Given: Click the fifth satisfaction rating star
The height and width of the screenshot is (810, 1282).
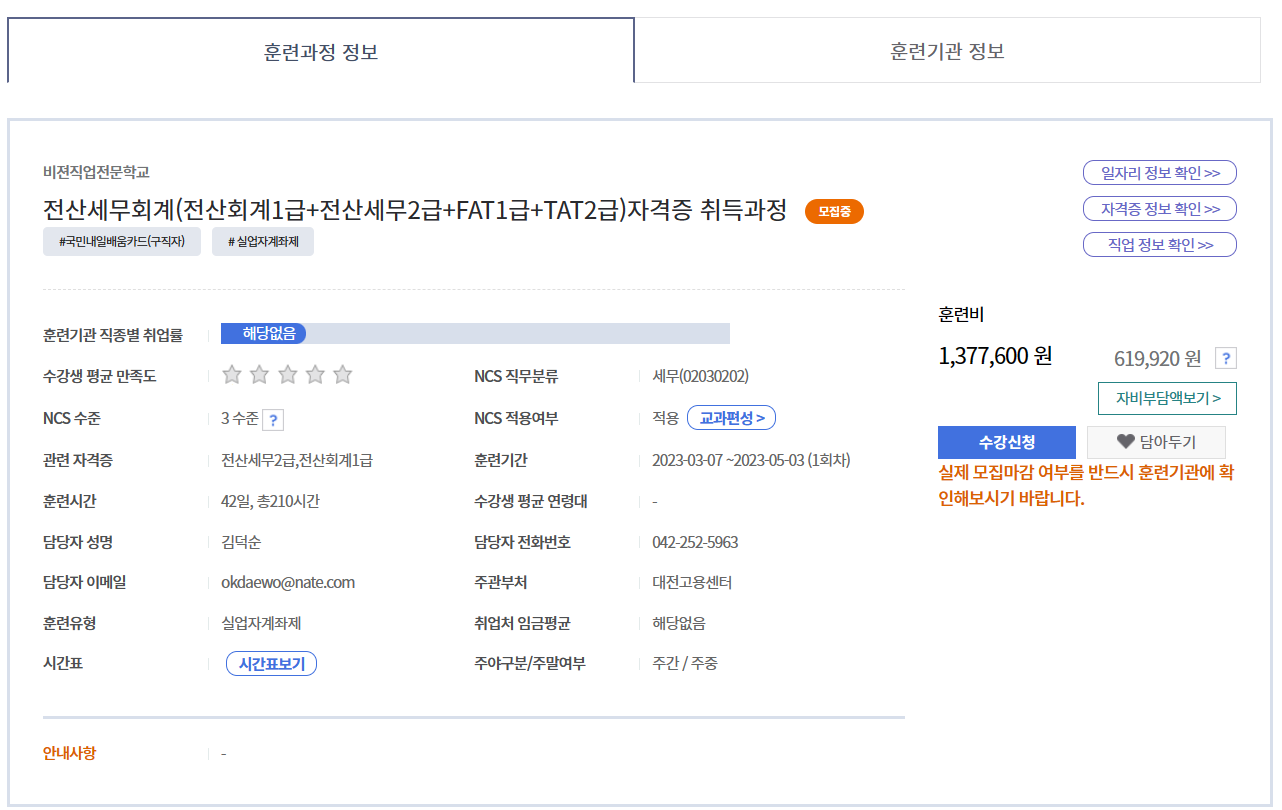Looking at the screenshot, I should [343, 375].
